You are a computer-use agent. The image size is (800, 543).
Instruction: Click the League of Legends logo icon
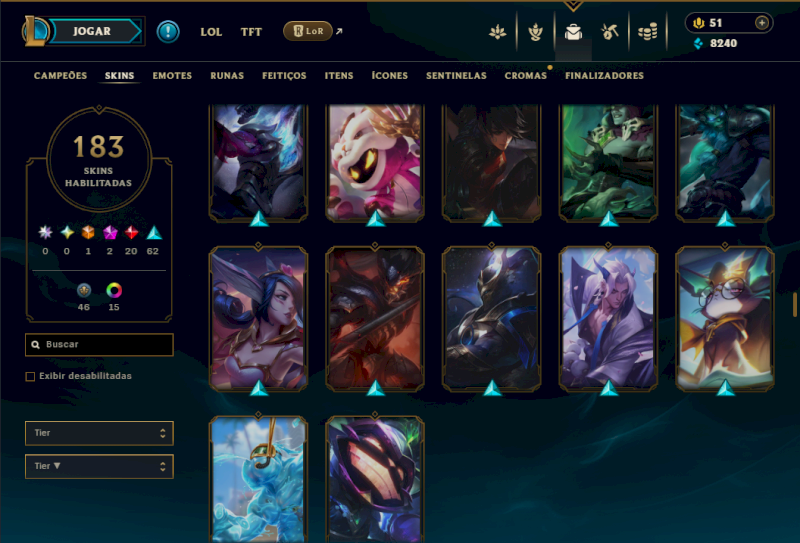click(34, 31)
